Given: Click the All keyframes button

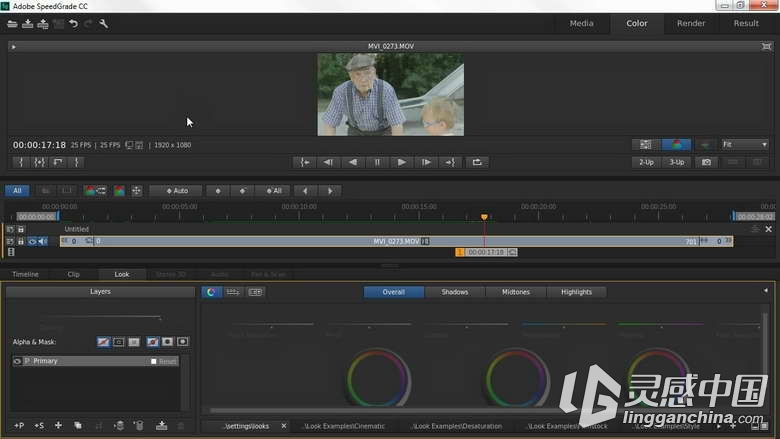Looking at the screenshot, I should (x=274, y=191).
